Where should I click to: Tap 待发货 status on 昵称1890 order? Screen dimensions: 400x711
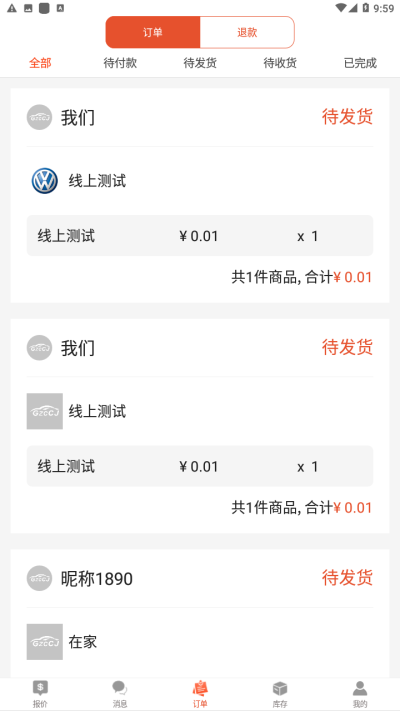point(347,578)
